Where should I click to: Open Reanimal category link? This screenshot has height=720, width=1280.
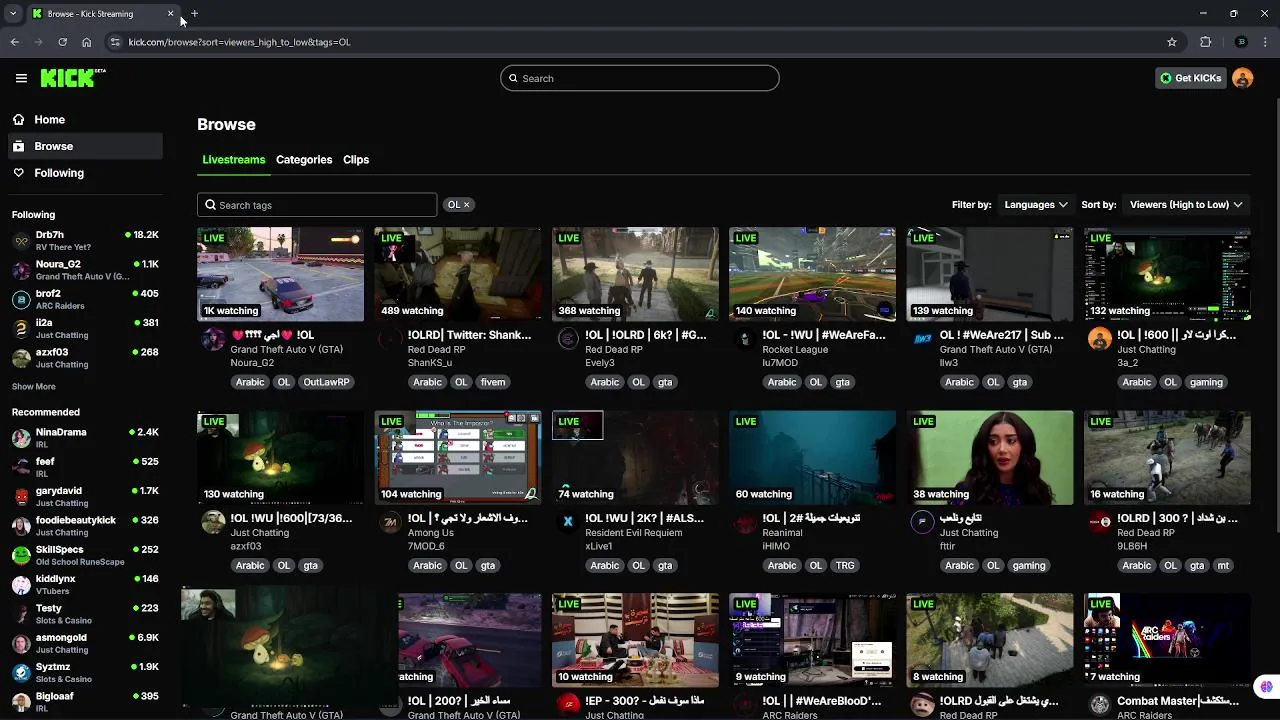click(782, 533)
